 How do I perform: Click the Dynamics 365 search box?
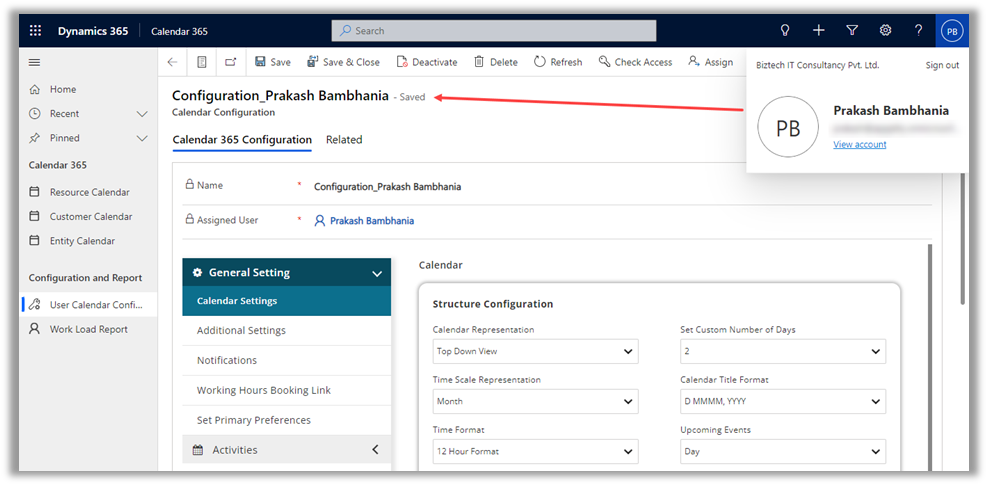tap(494, 31)
